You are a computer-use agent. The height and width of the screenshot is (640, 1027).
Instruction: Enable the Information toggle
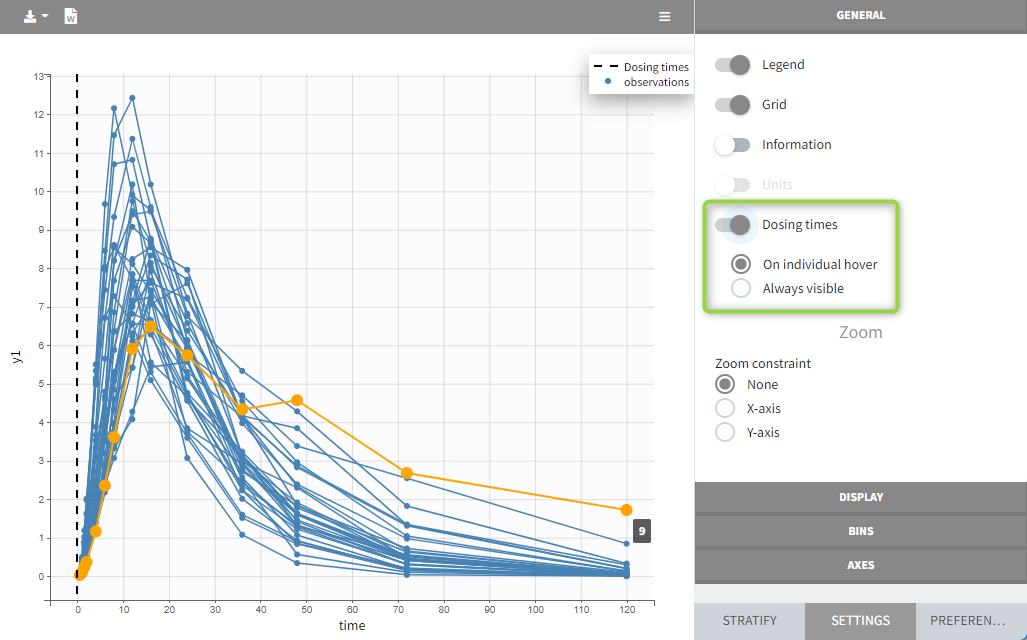coord(732,145)
